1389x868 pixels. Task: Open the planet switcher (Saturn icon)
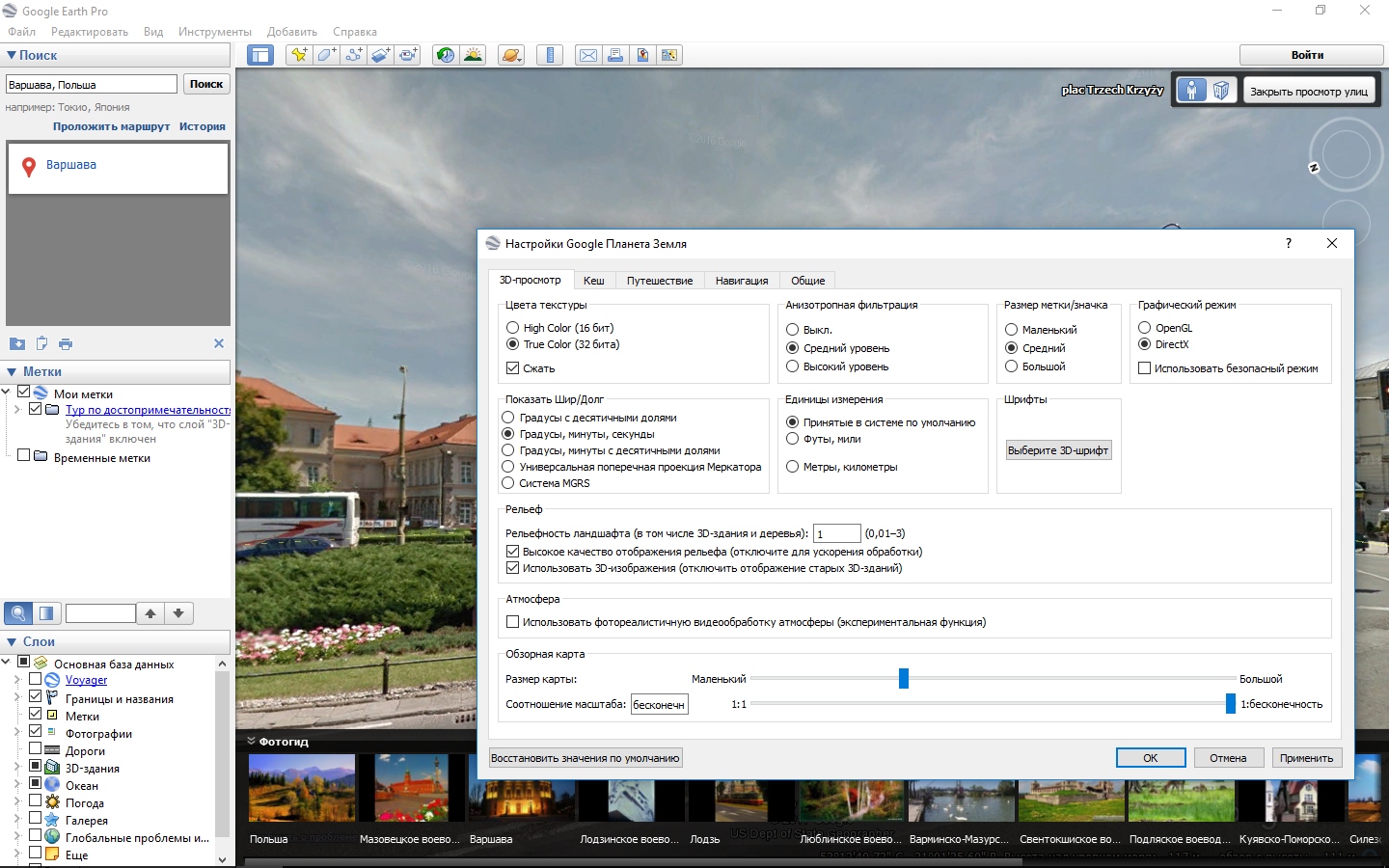(512, 55)
